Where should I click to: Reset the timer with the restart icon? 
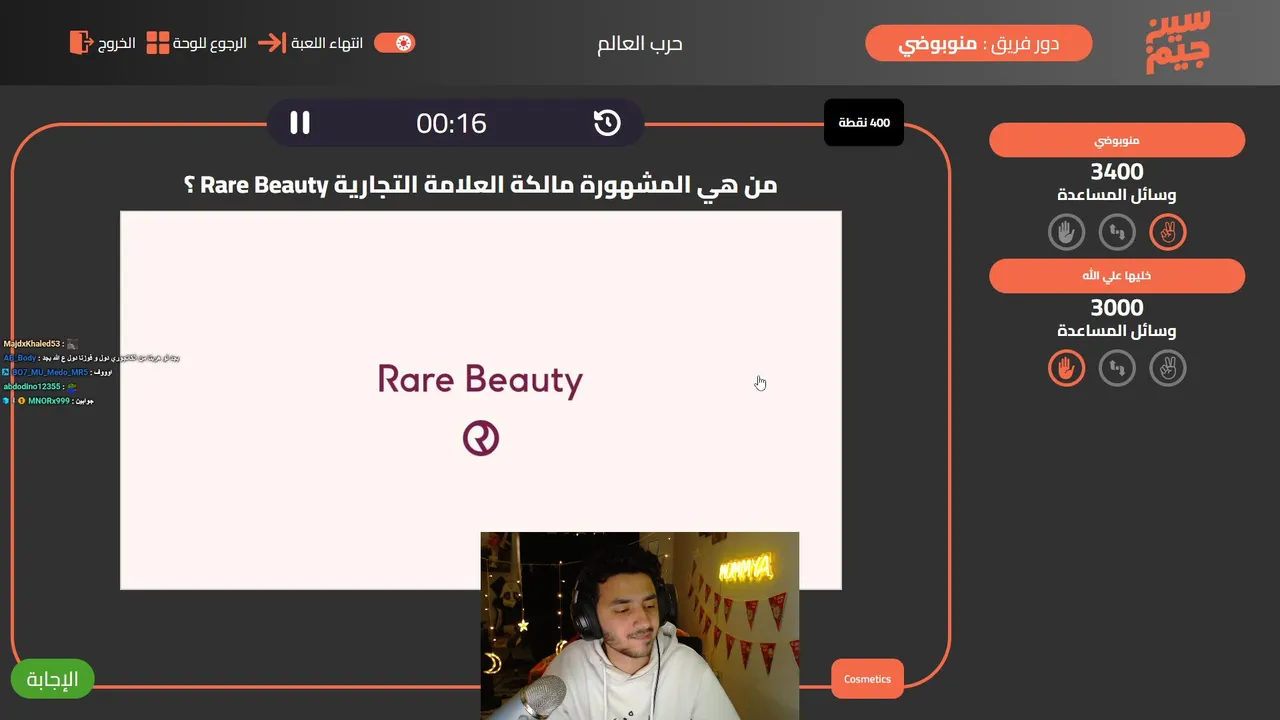click(607, 123)
